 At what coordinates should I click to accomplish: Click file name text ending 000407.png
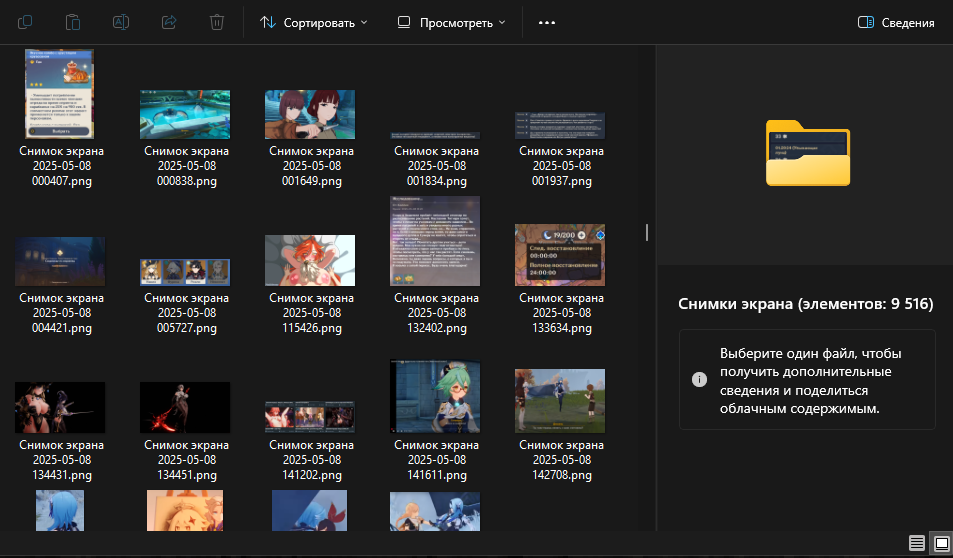(x=61, y=166)
